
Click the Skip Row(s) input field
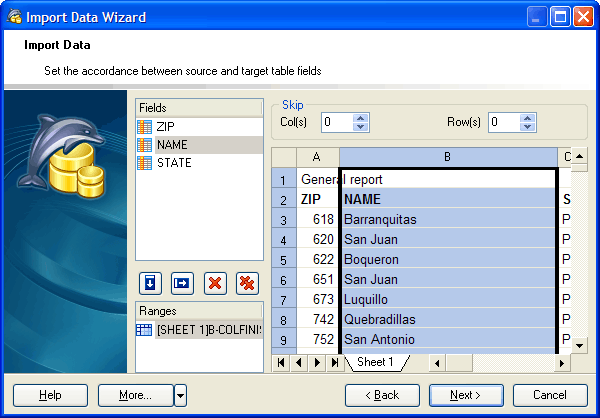[x=504, y=122]
